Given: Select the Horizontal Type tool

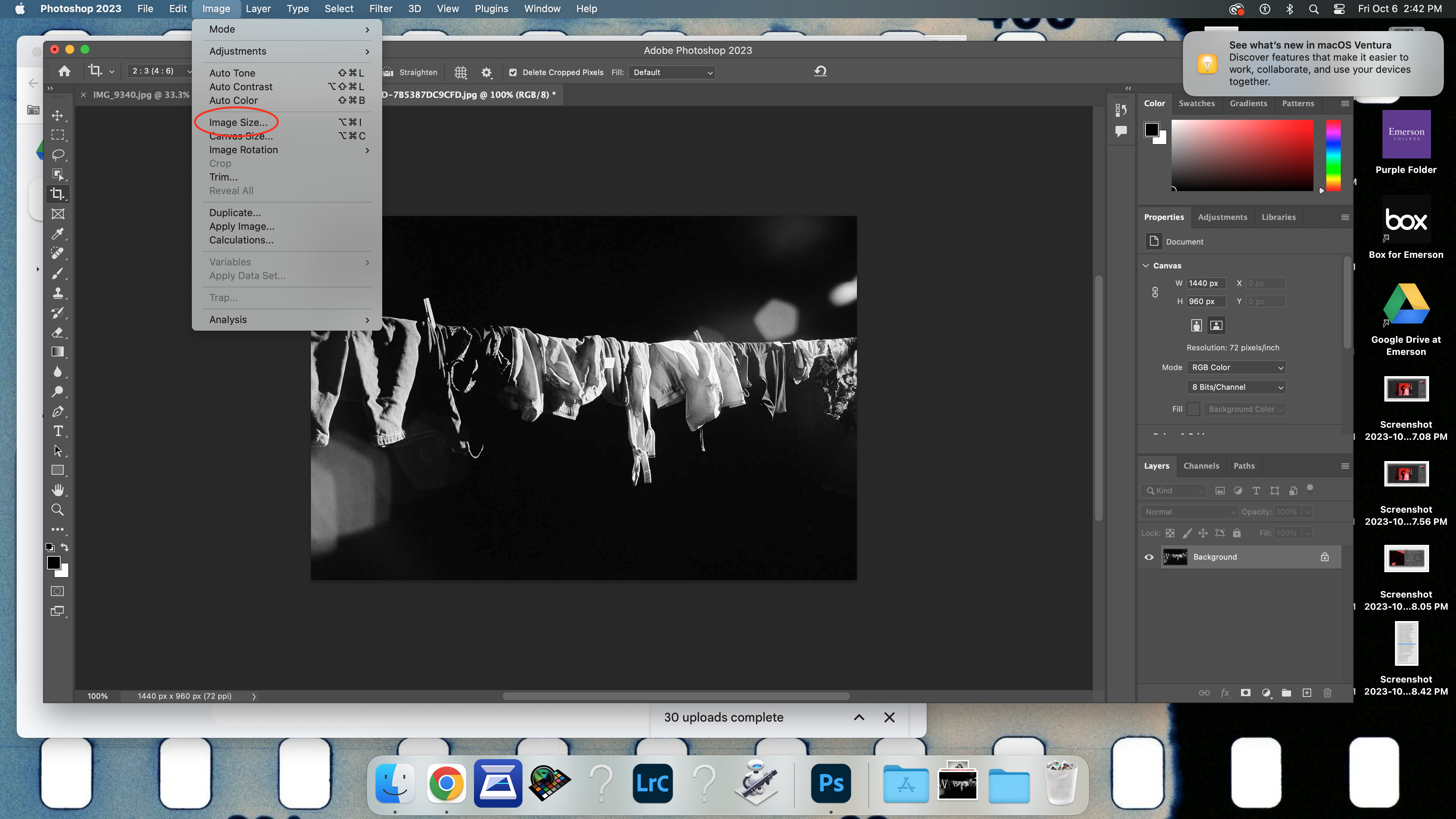Looking at the screenshot, I should coord(58,431).
